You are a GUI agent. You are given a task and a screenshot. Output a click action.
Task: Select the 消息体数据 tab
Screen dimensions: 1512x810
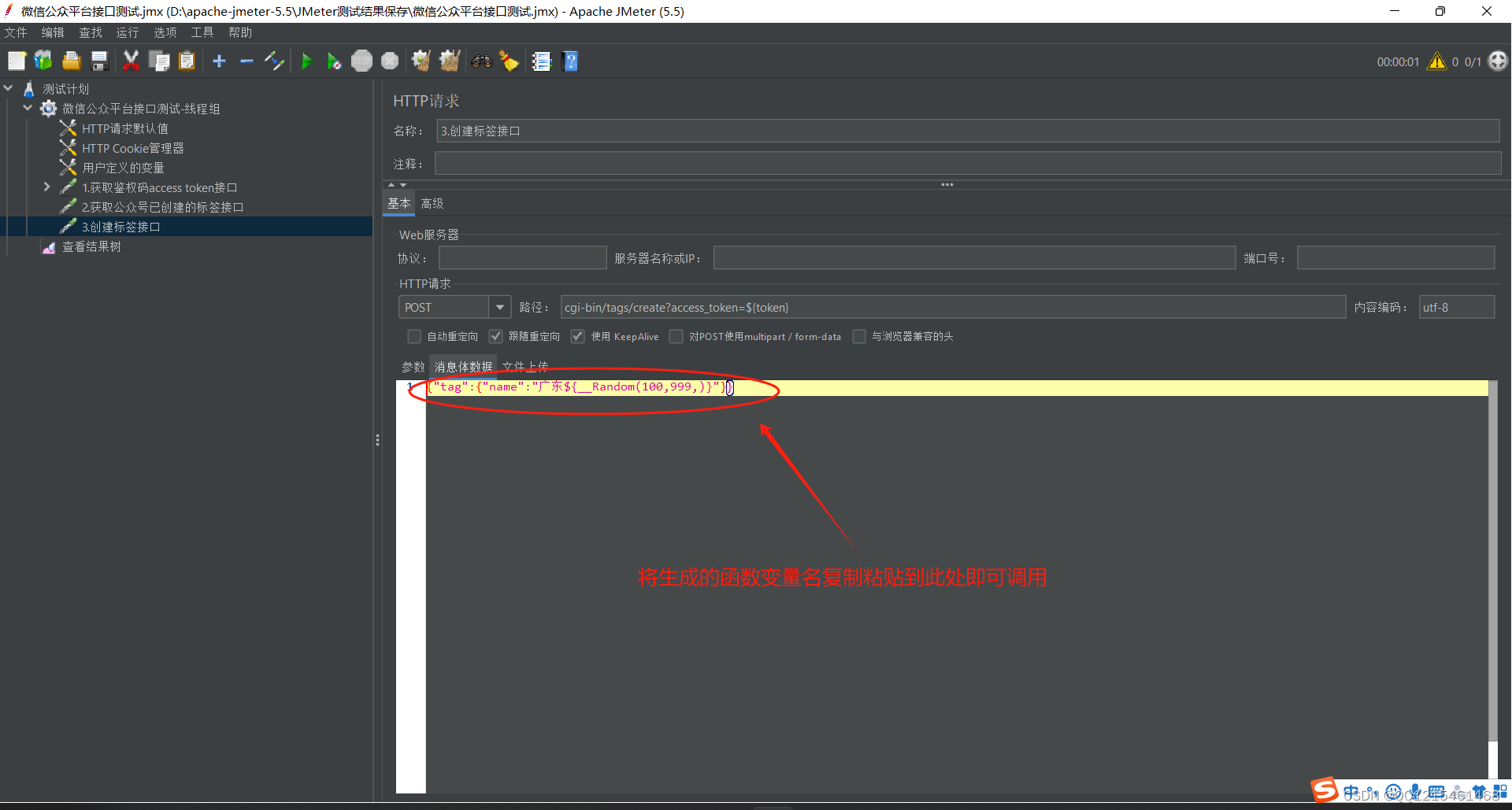(x=463, y=367)
